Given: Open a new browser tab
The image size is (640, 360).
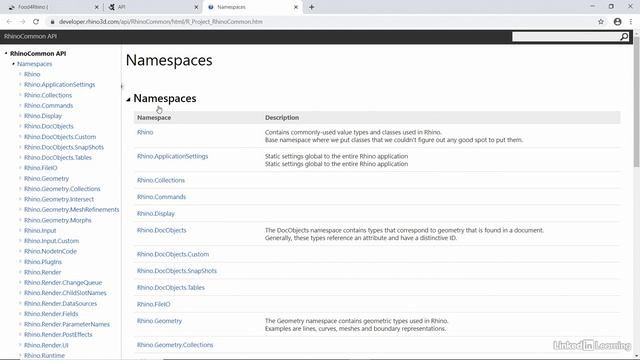Looking at the screenshot, I should pyautogui.click(x=311, y=7).
